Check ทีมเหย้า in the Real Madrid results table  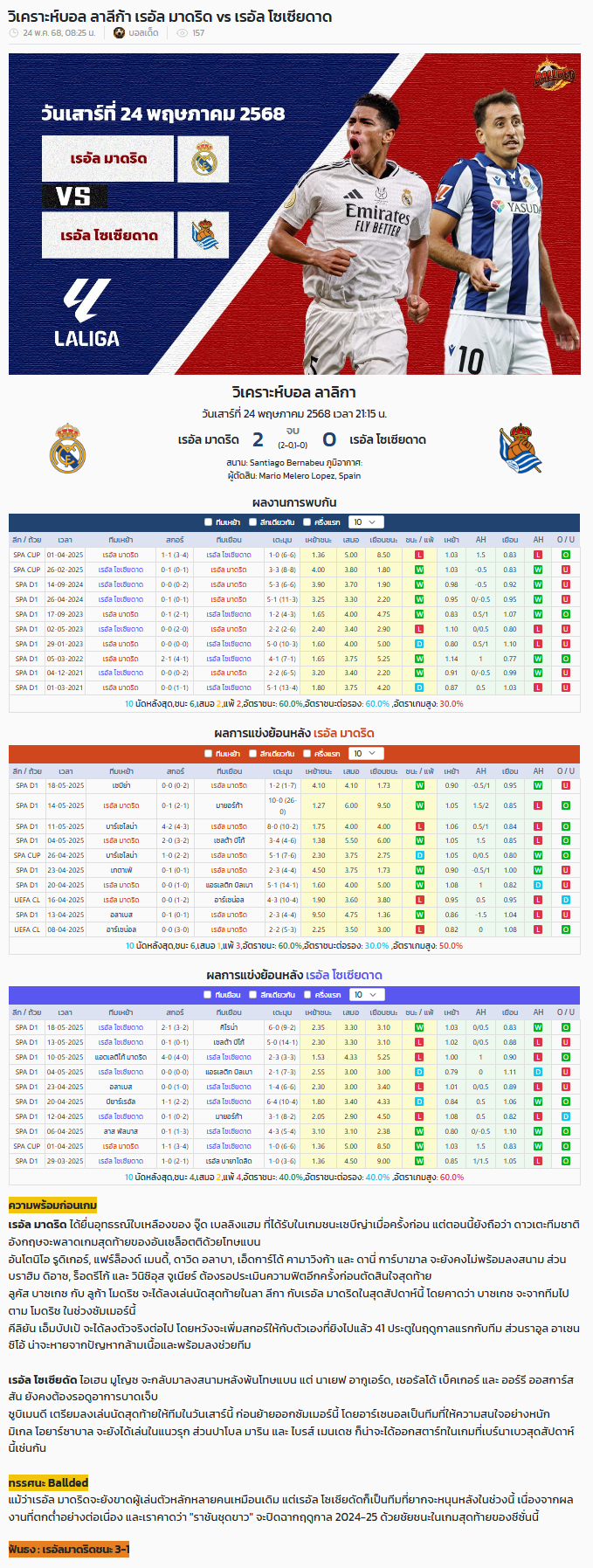coord(209,753)
